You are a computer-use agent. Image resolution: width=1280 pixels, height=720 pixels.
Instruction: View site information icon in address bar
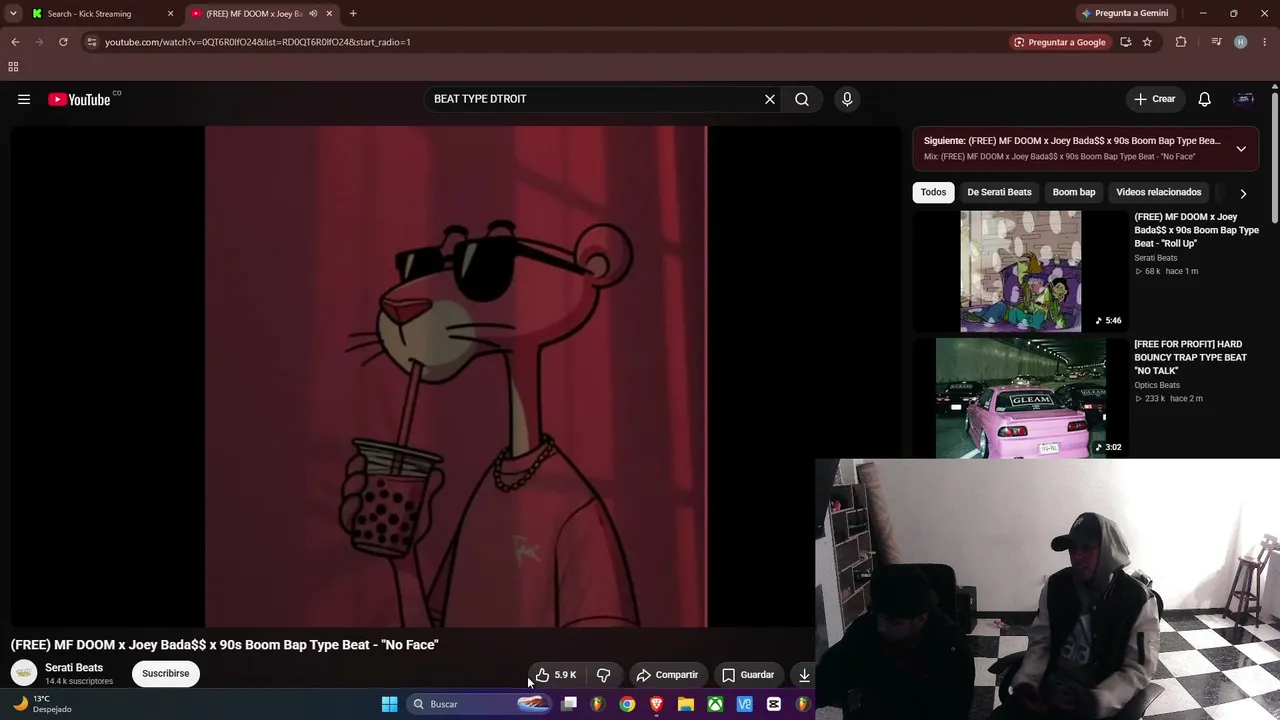coord(91,42)
